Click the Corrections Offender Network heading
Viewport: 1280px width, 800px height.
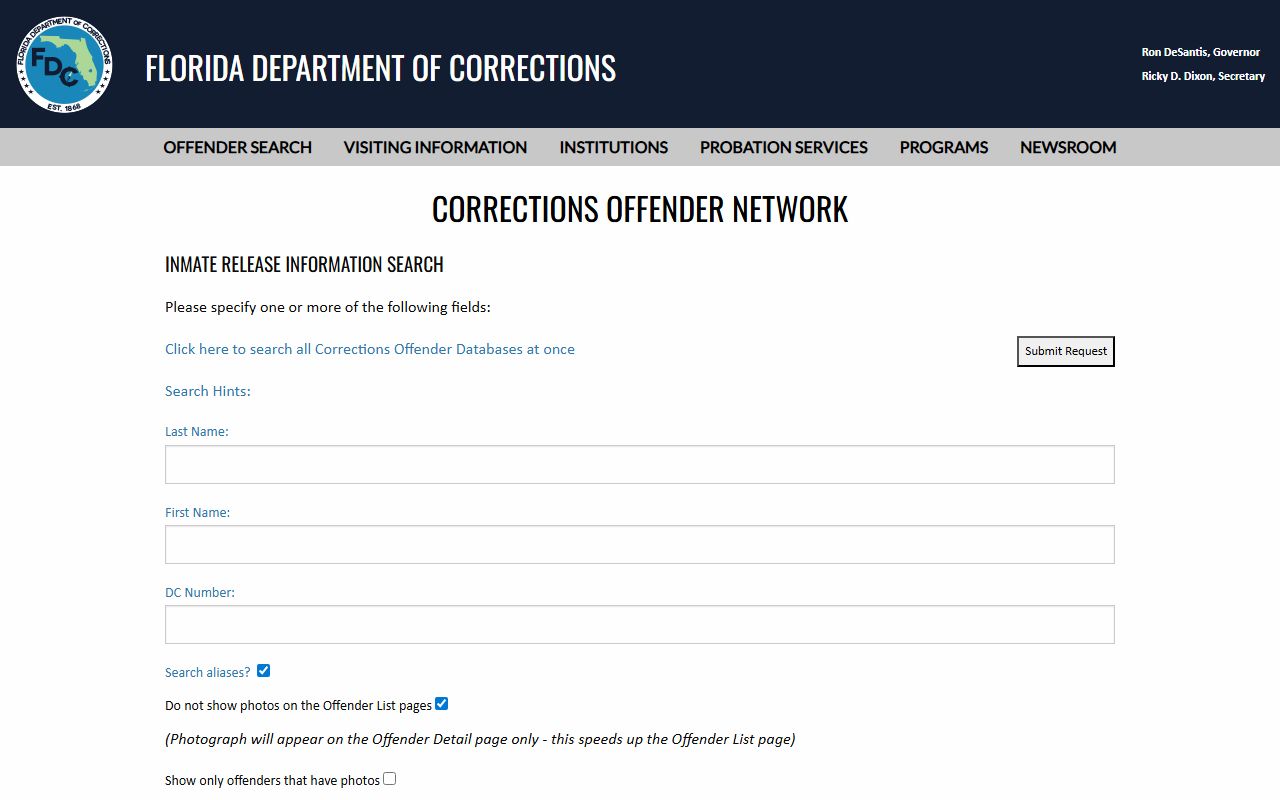point(640,209)
